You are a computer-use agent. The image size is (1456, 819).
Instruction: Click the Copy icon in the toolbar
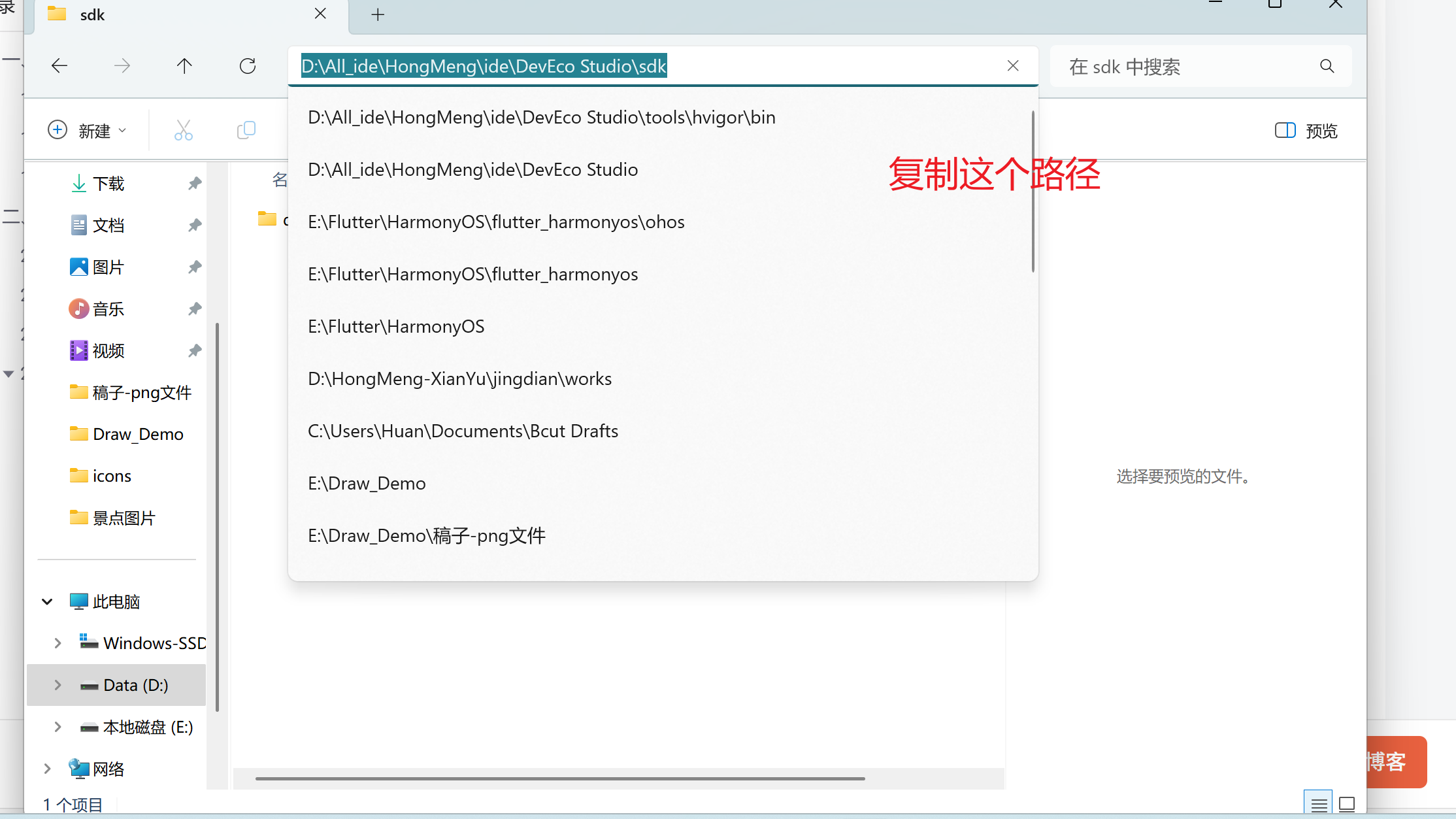(x=246, y=130)
